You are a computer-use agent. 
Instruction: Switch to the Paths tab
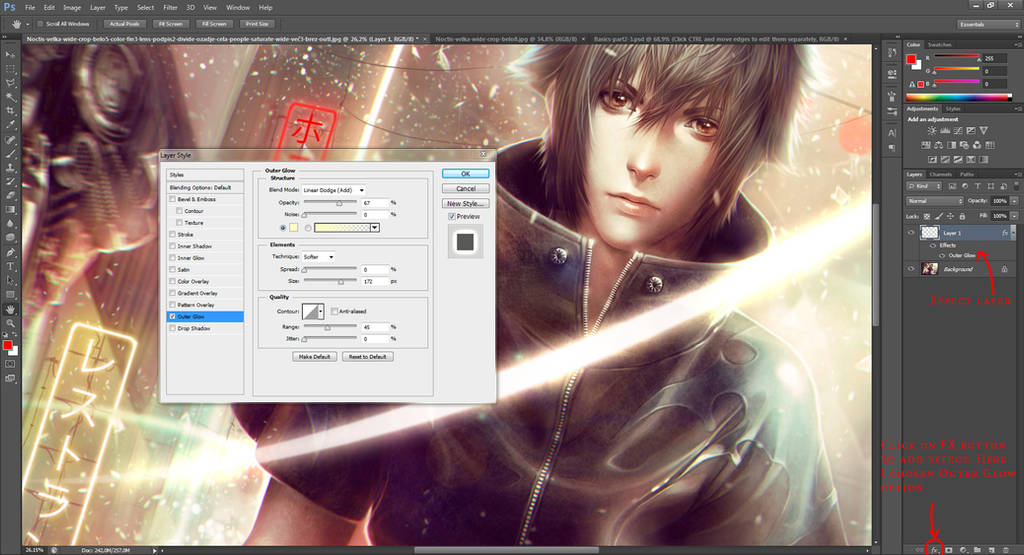pos(967,174)
